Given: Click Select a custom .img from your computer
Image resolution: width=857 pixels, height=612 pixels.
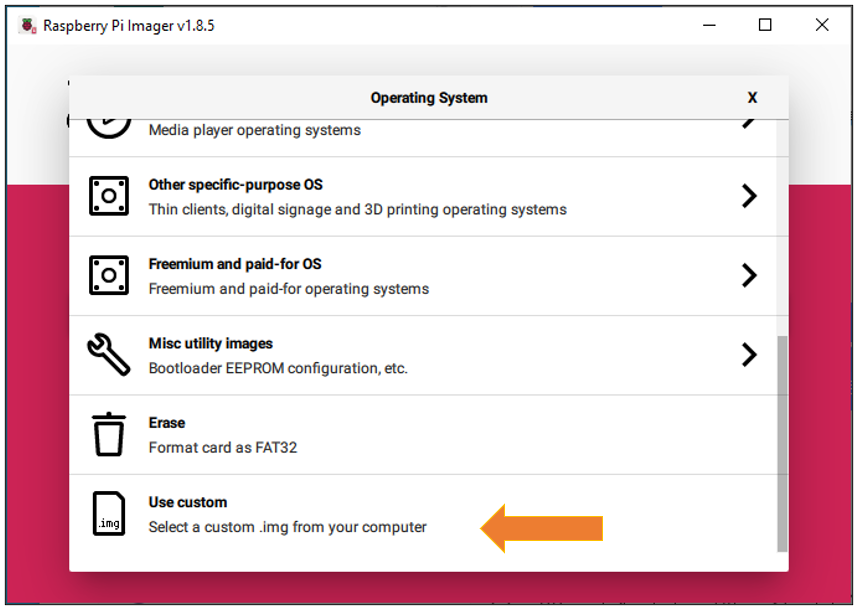Looking at the screenshot, I should click(287, 527).
